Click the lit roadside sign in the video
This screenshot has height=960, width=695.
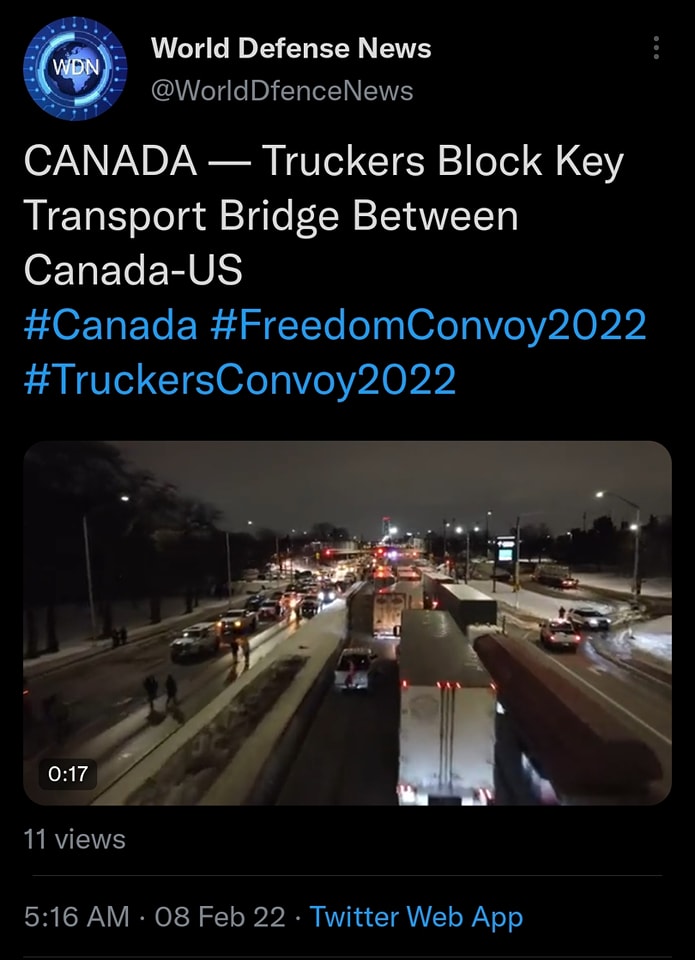coord(506,549)
